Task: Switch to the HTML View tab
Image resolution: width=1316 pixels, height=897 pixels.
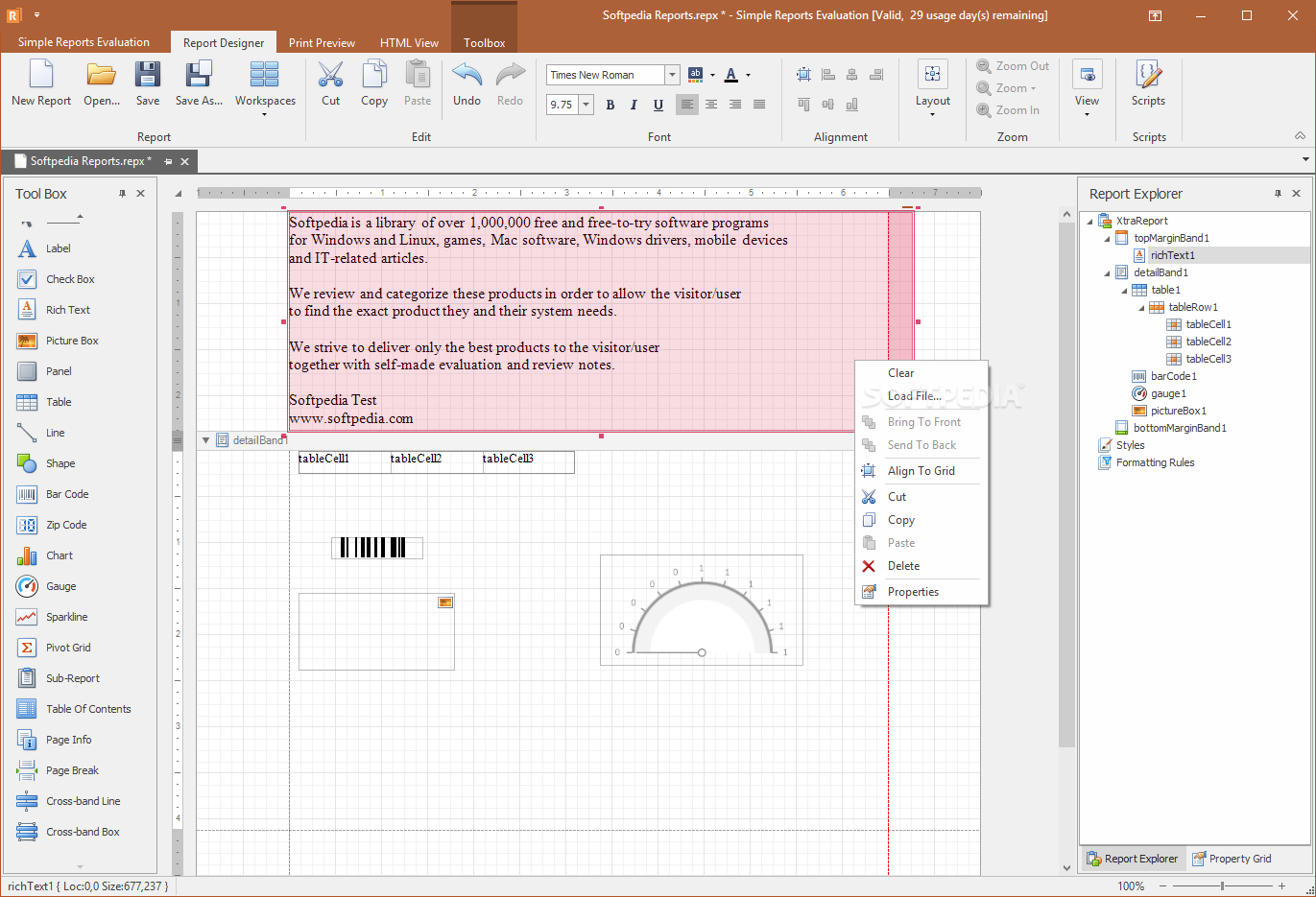Action: (409, 43)
